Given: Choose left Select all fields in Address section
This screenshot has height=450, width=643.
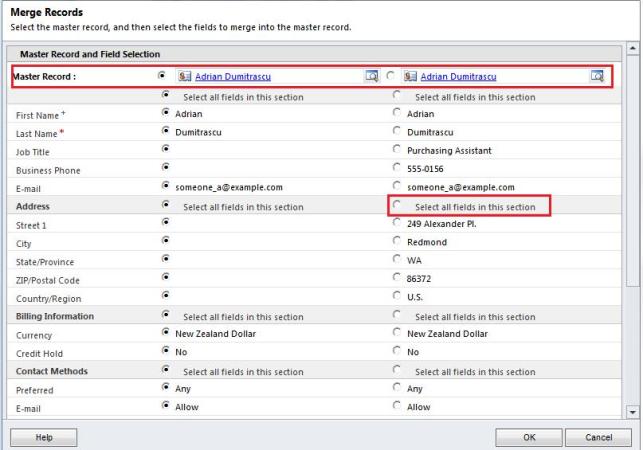Looking at the screenshot, I should (x=165, y=204).
